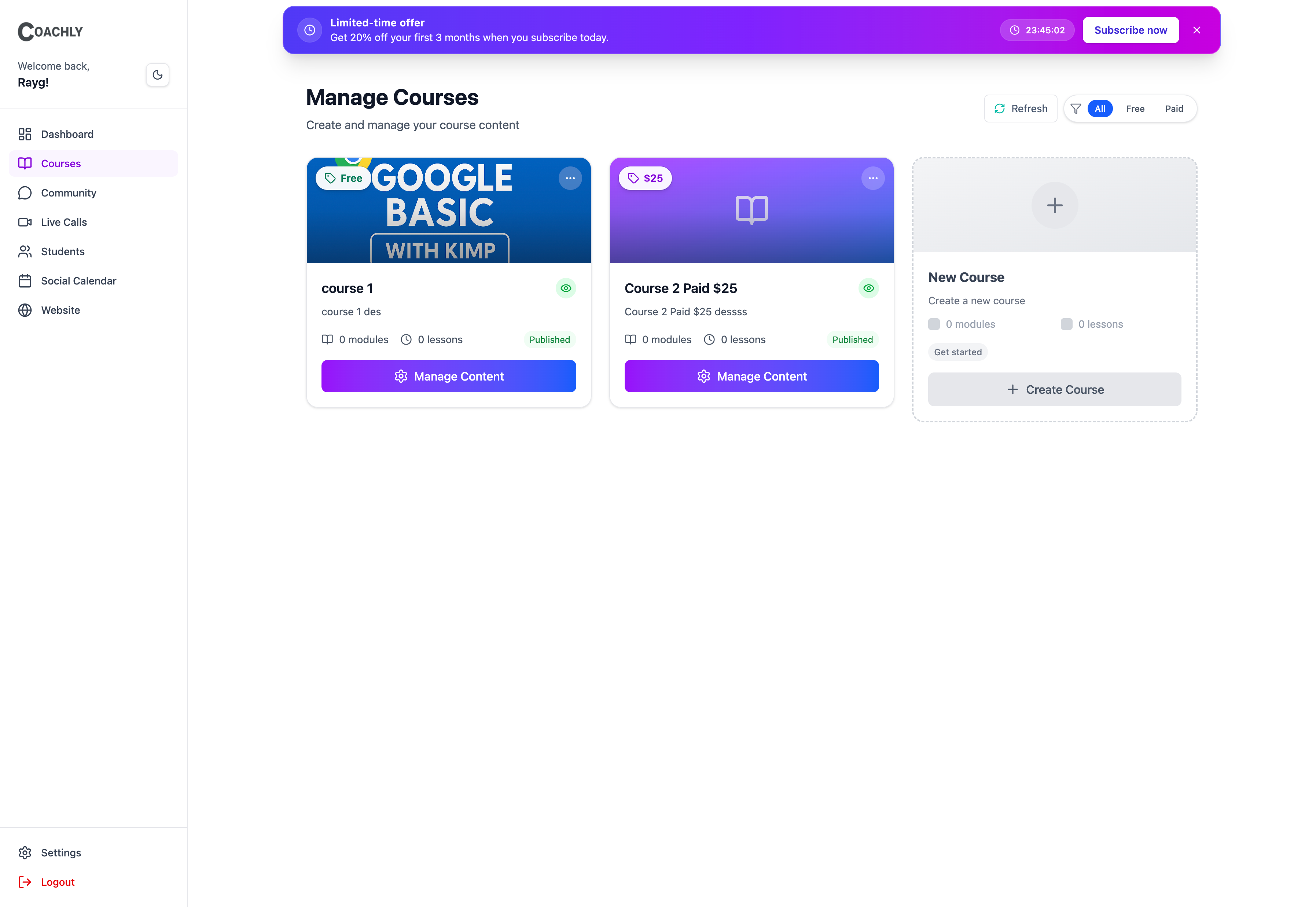This screenshot has width=1316, height=907.
Task: Toggle visibility eye on course 1
Action: 565,288
